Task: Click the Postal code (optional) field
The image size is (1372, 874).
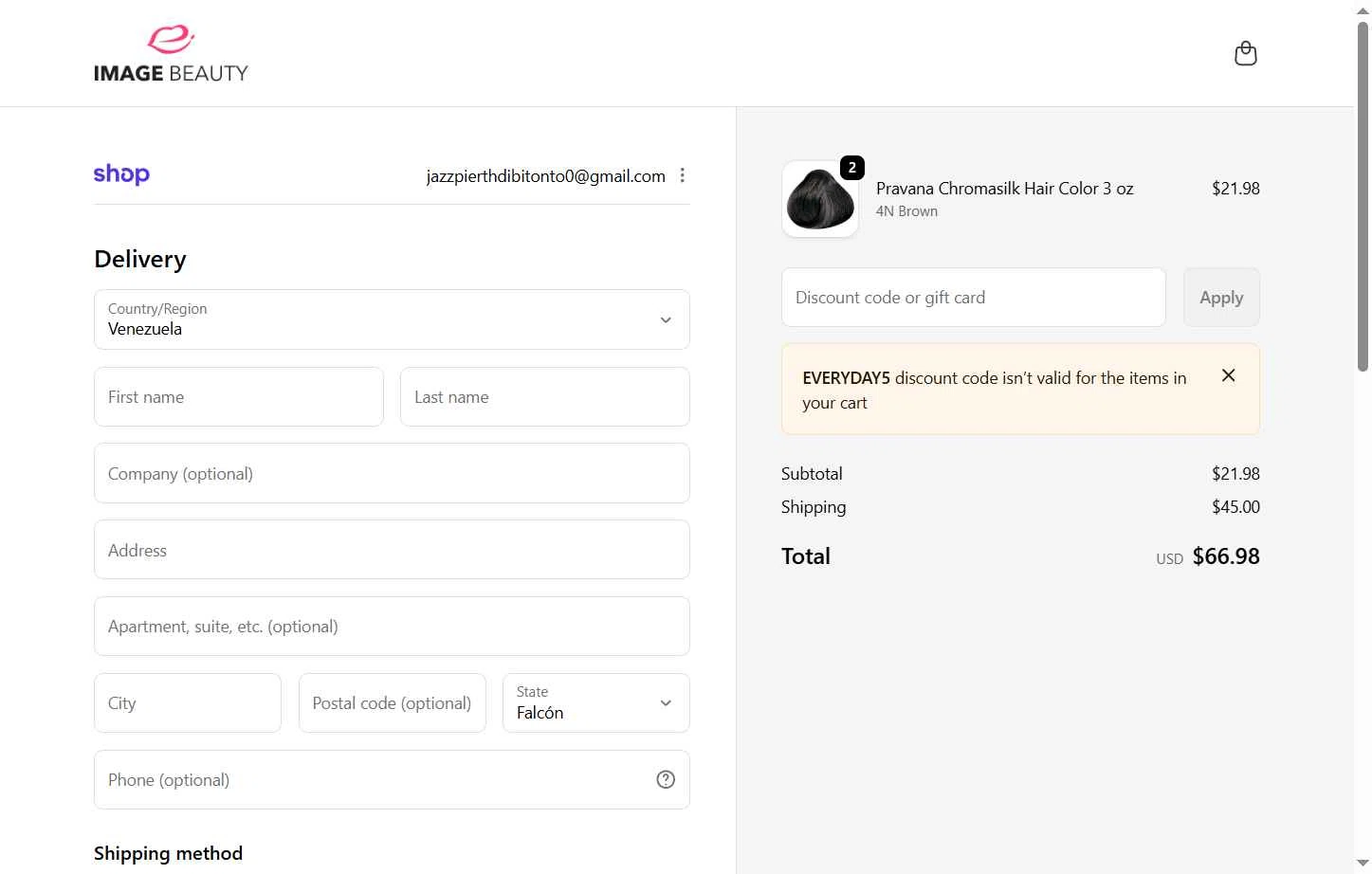Action: pyautogui.click(x=392, y=702)
